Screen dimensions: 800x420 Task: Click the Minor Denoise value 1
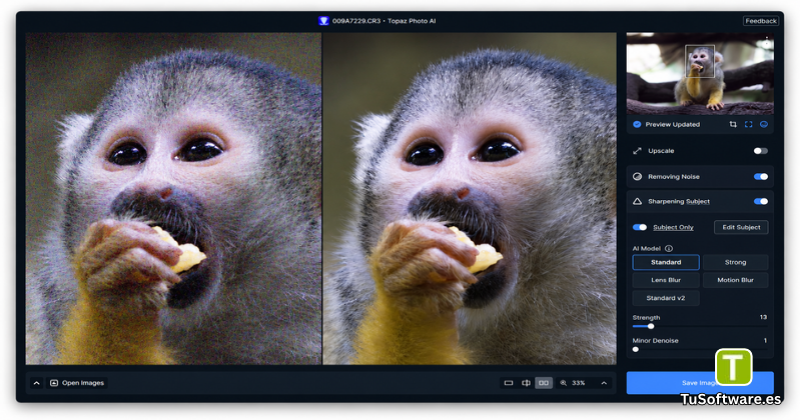[x=765, y=340]
